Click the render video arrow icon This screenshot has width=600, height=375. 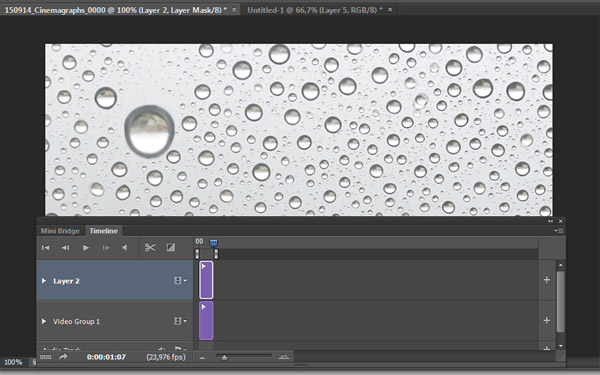click(x=63, y=357)
